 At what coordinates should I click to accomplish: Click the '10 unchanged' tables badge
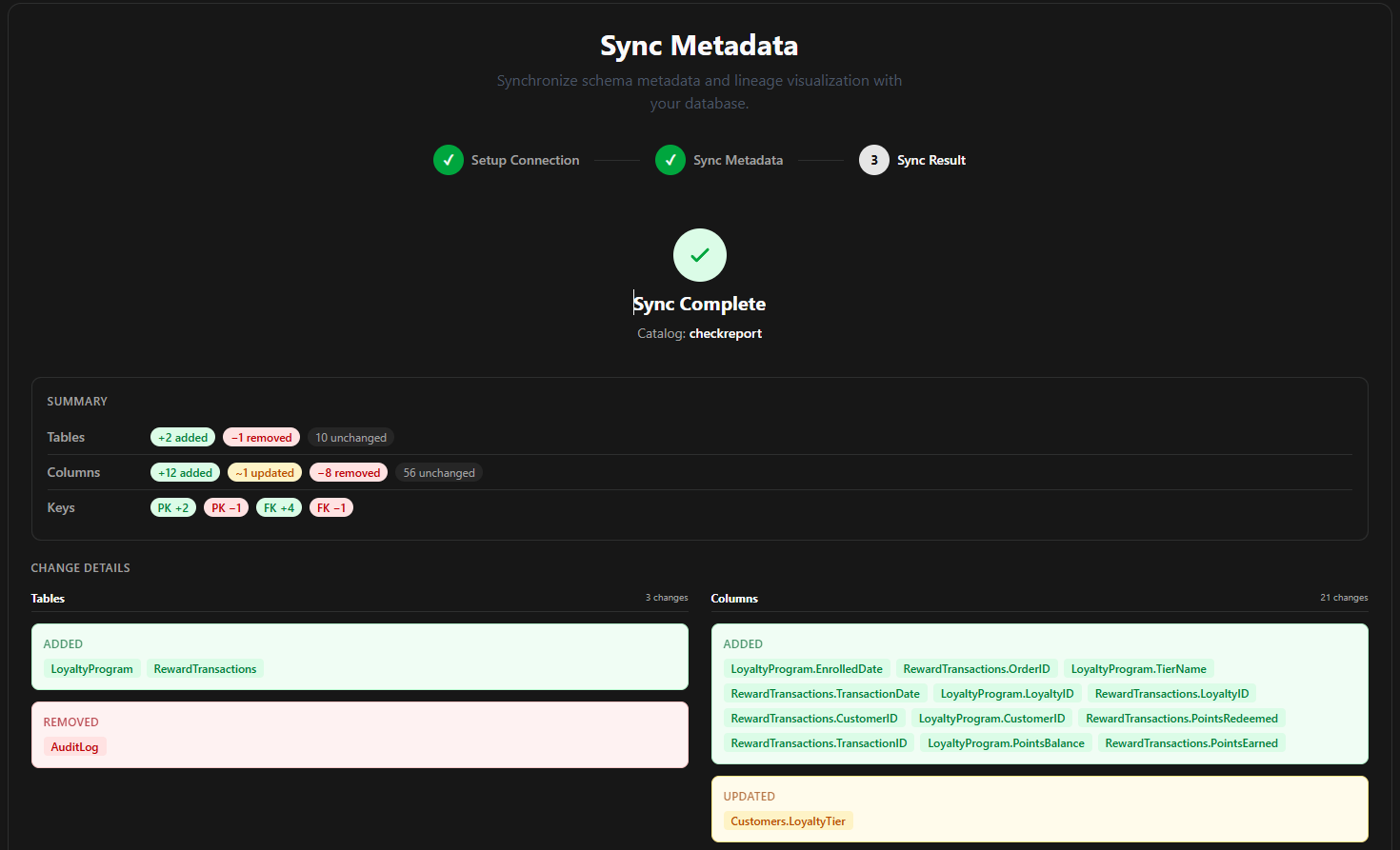click(350, 437)
